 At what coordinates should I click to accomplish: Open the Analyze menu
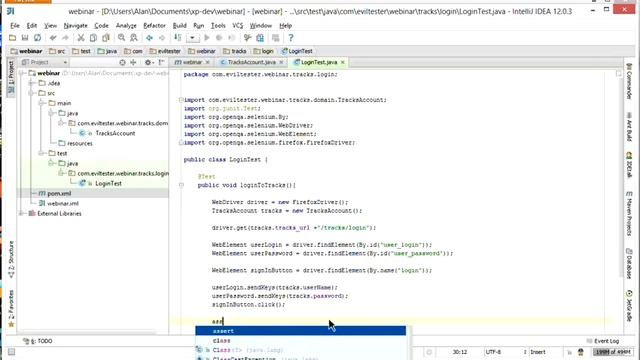pos(126,25)
